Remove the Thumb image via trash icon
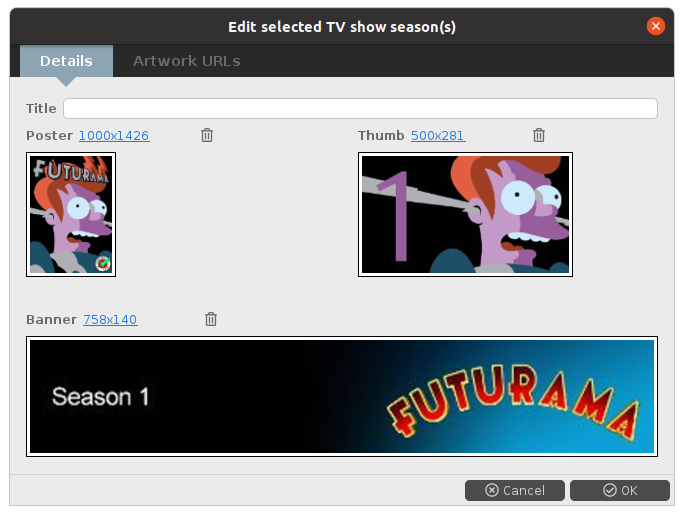The image size is (684, 515). click(x=539, y=135)
